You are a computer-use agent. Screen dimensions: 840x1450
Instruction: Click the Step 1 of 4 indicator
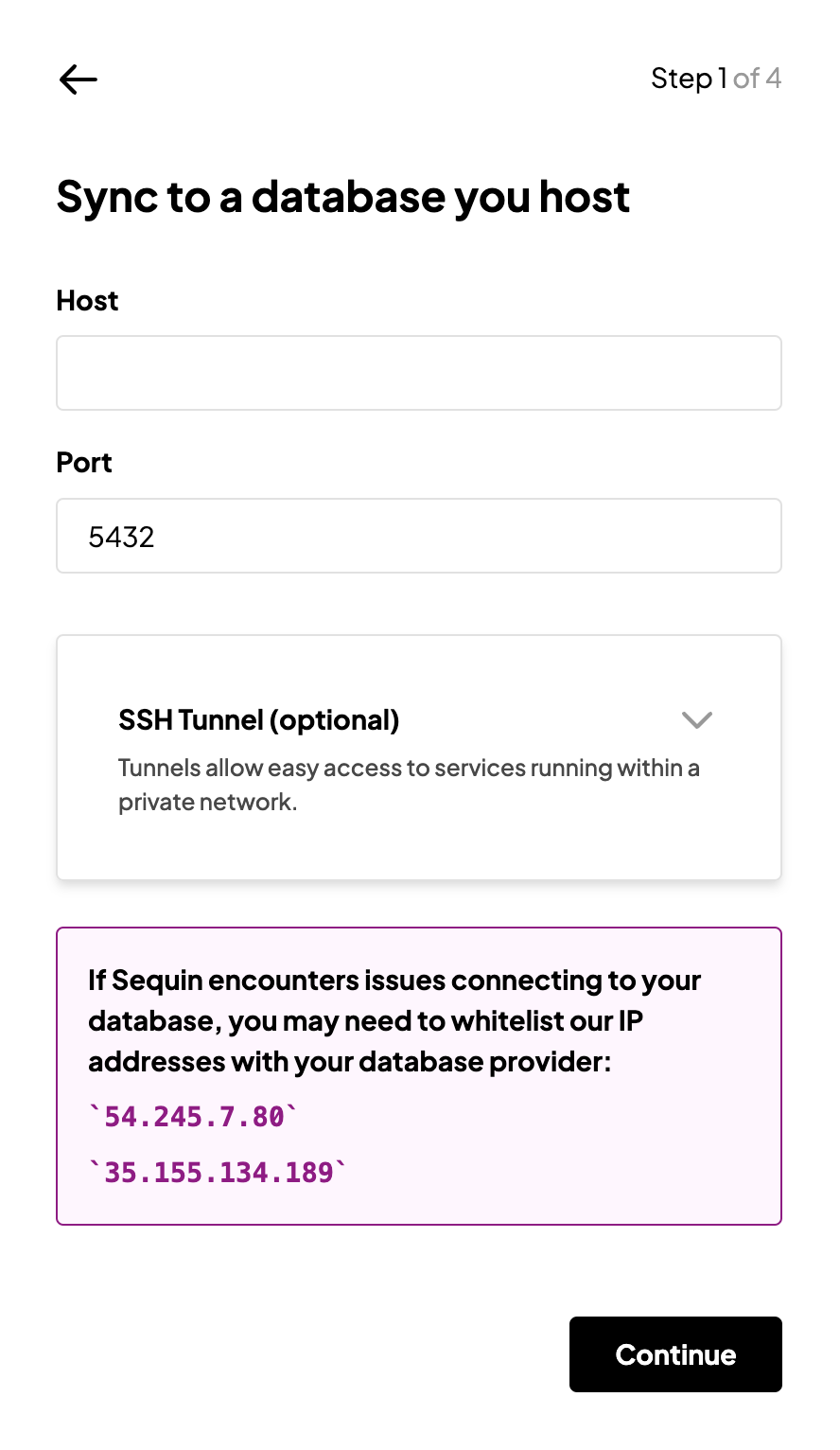click(716, 79)
